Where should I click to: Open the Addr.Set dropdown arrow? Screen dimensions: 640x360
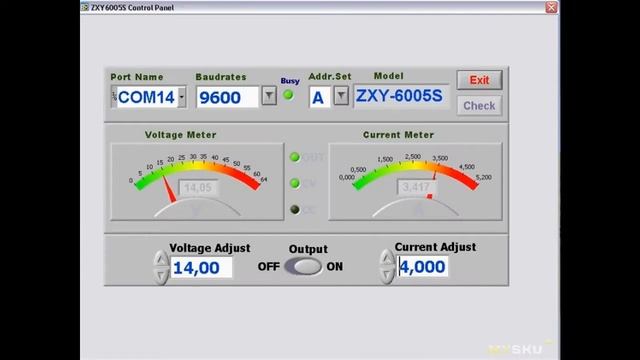coord(341,96)
